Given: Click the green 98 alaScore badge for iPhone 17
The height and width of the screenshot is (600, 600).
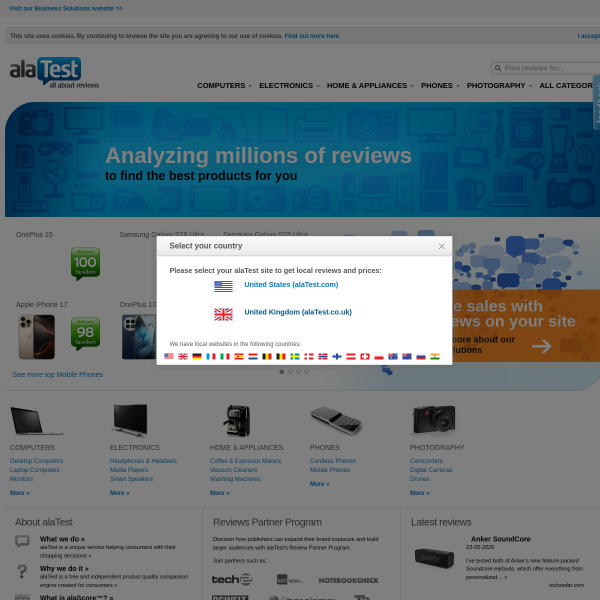Looking at the screenshot, I should coord(85,333).
